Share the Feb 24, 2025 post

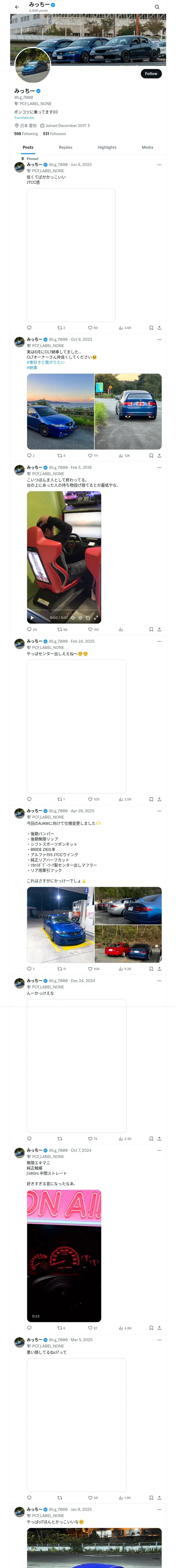(x=159, y=799)
